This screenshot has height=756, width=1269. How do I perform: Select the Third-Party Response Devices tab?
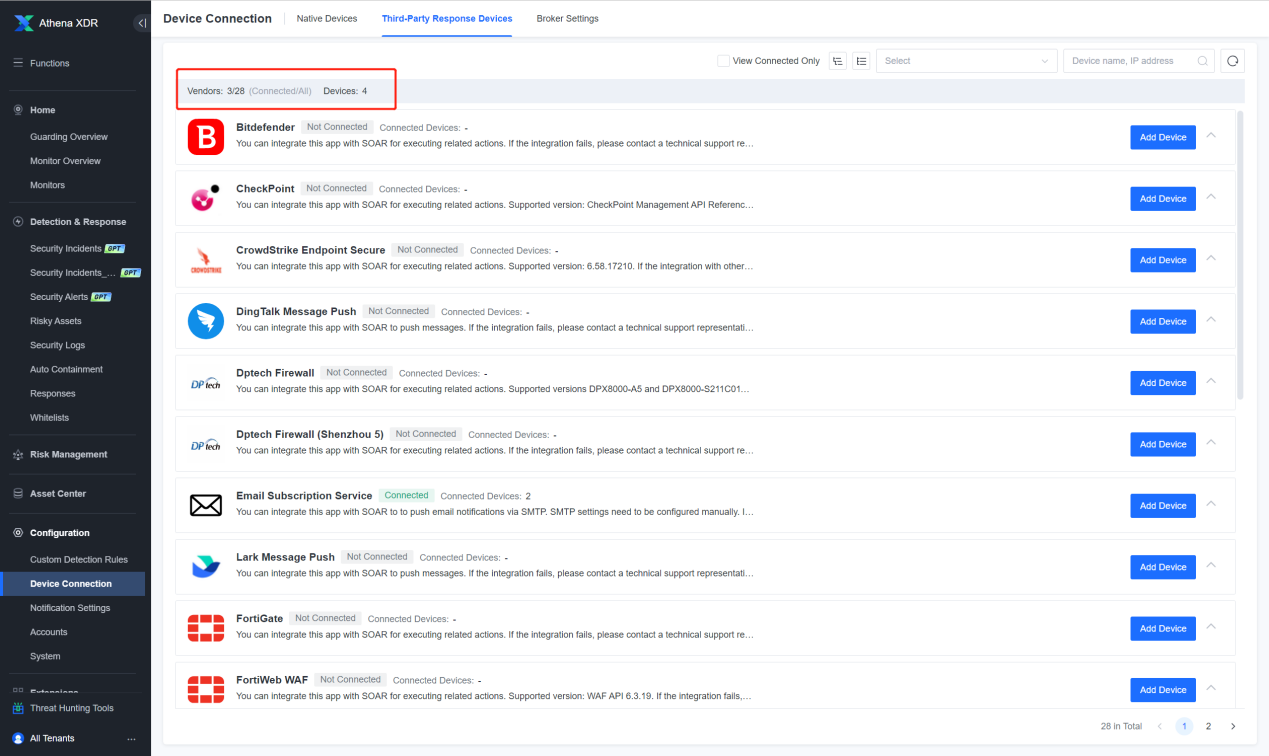(x=447, y=19)
